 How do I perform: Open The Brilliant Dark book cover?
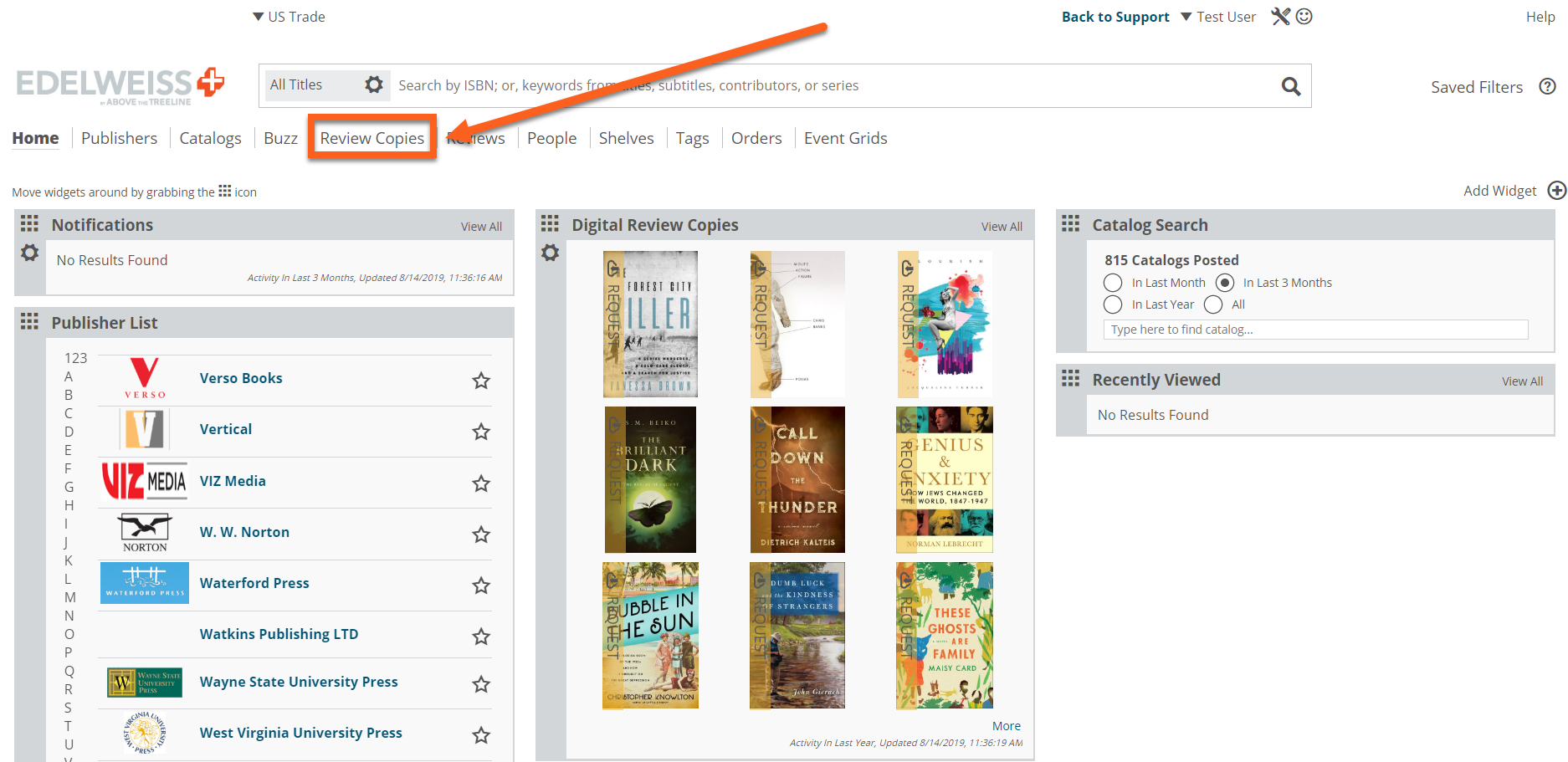point(650,479)
